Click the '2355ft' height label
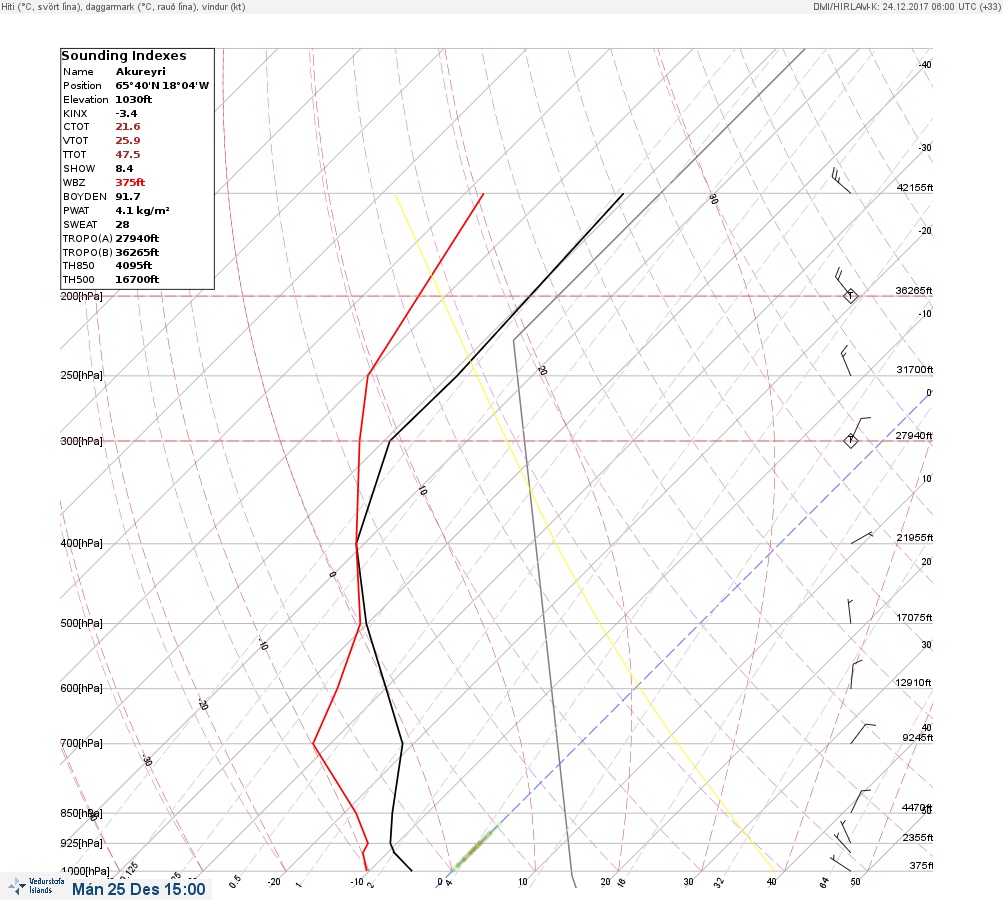This screenshot has width=1003, height=900. click(917, 838)
